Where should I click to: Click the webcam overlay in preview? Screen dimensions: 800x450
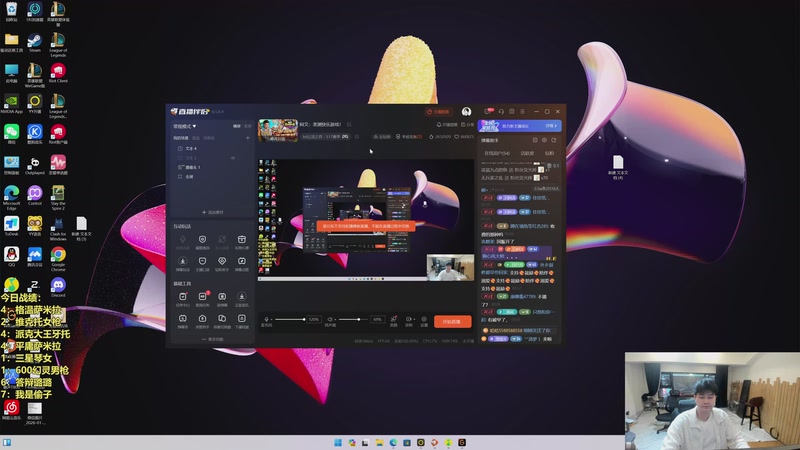[450, 267]
